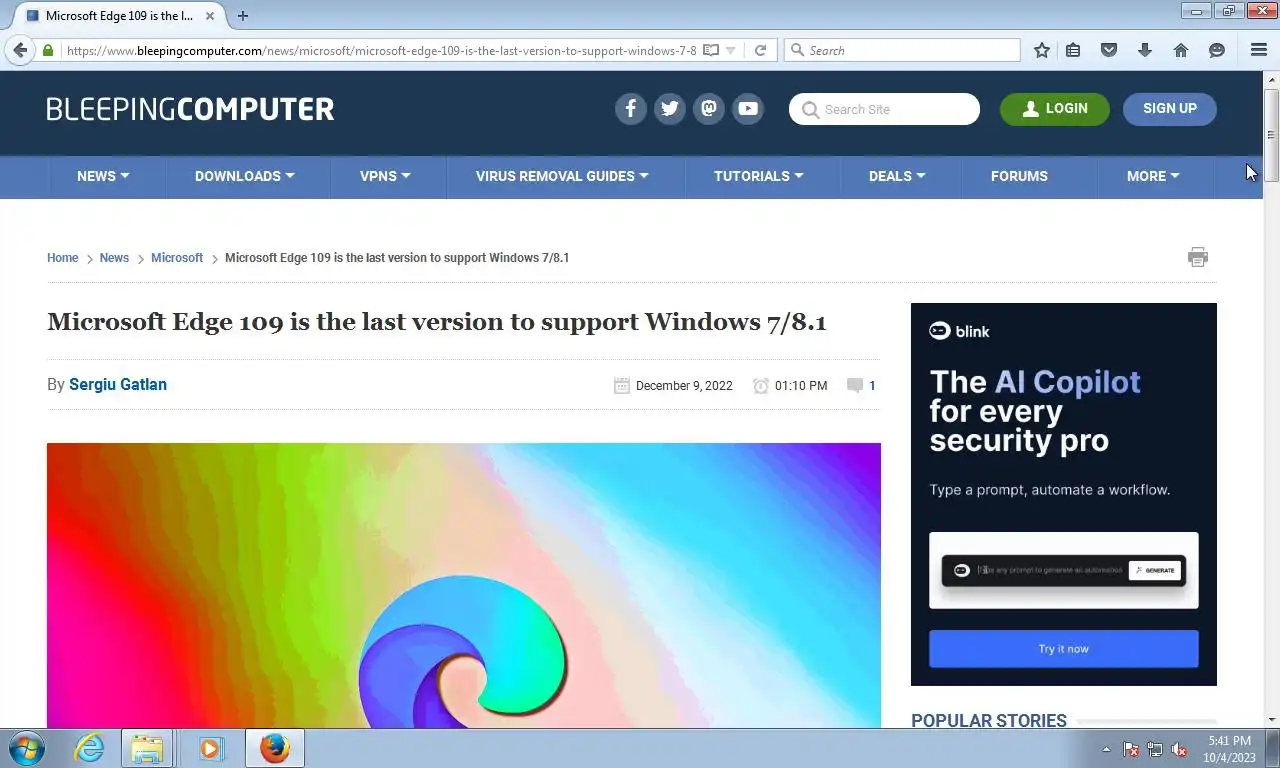Click the URL address field

(x=380, y=50)
